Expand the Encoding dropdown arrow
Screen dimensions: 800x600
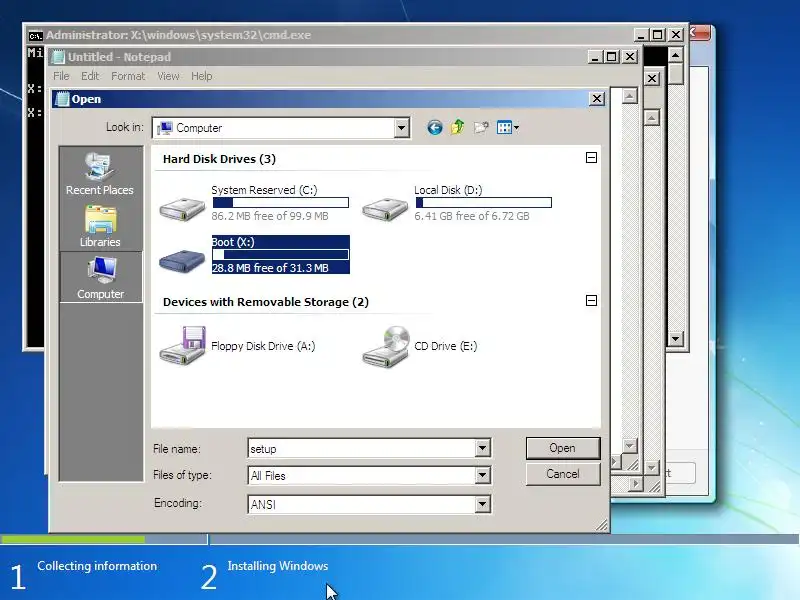click(x=482, y=505)
